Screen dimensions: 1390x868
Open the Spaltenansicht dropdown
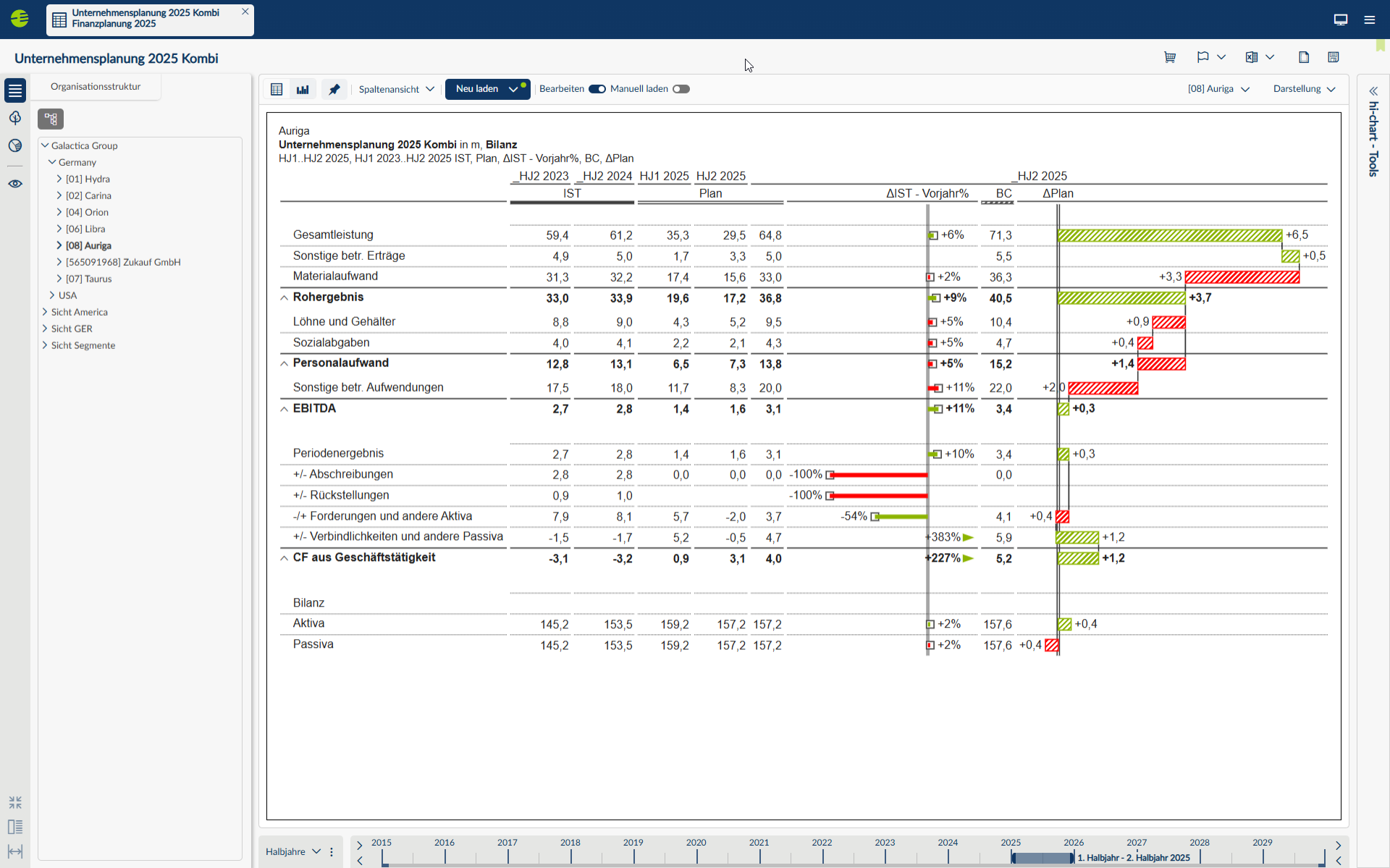pyautogui.click(x=395, y=89)
